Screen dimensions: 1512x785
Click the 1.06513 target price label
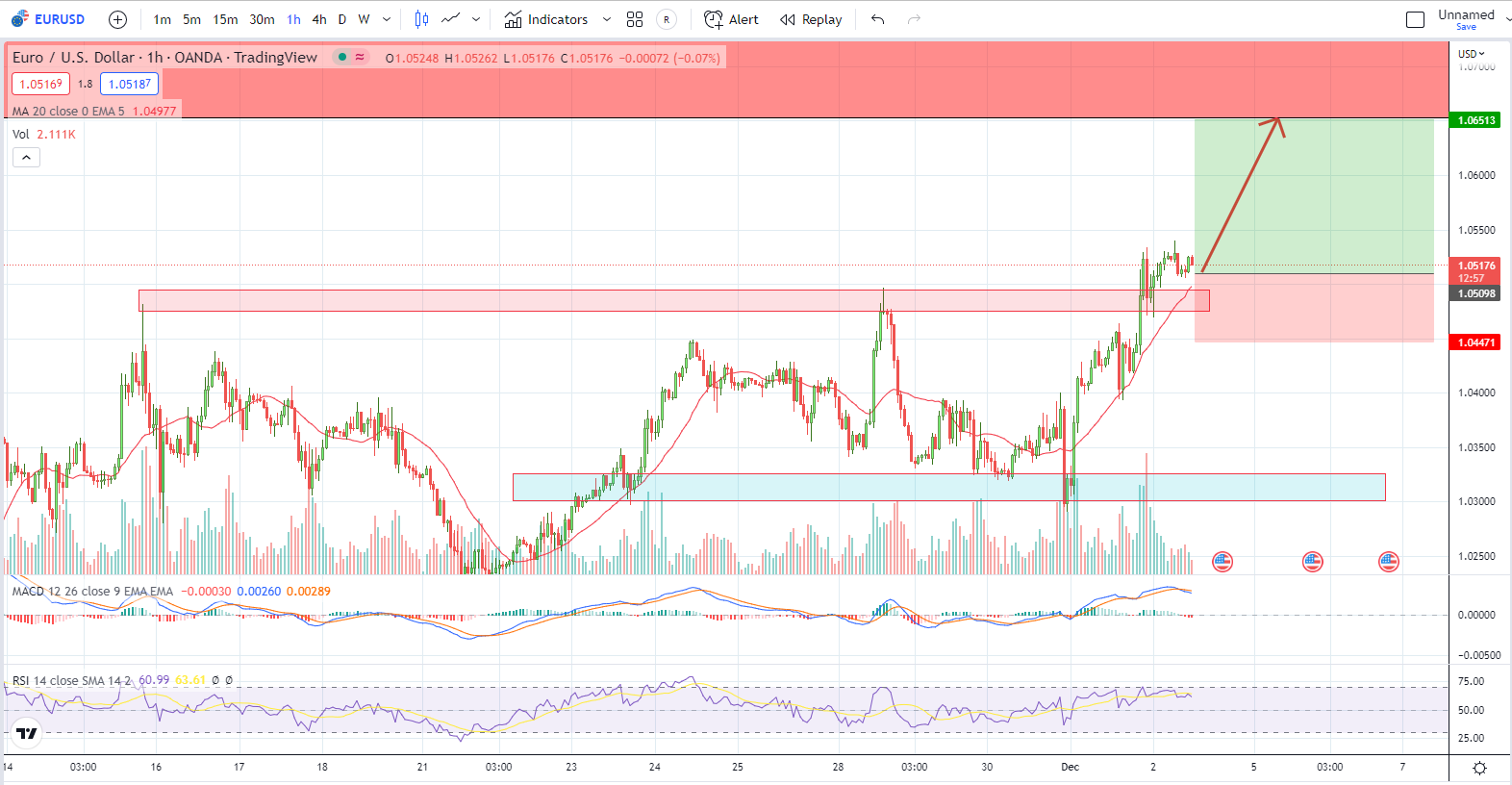tap(1475, 120)
